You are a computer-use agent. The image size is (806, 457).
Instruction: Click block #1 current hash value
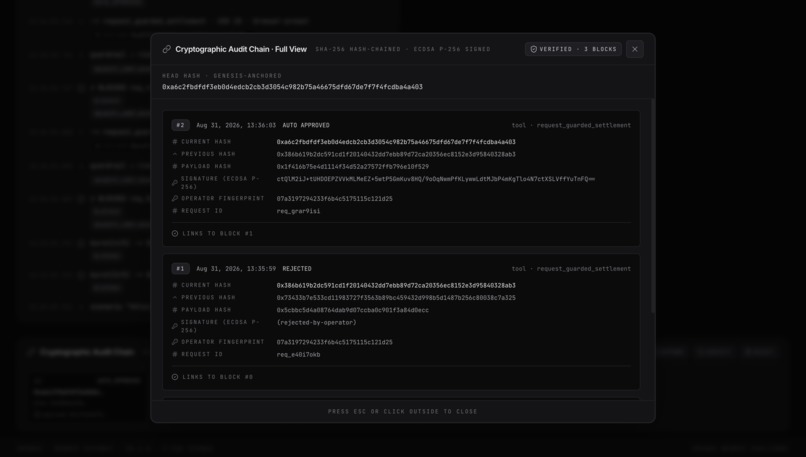coord(396,285)
